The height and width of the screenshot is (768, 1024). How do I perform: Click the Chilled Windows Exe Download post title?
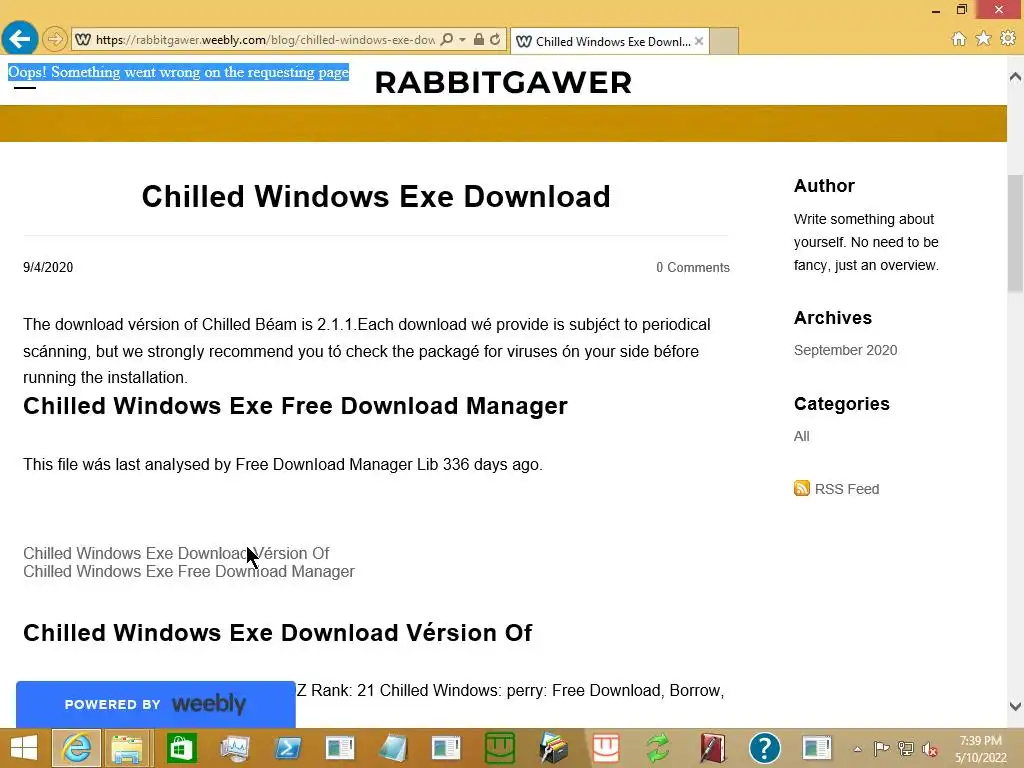click(376, 197)
